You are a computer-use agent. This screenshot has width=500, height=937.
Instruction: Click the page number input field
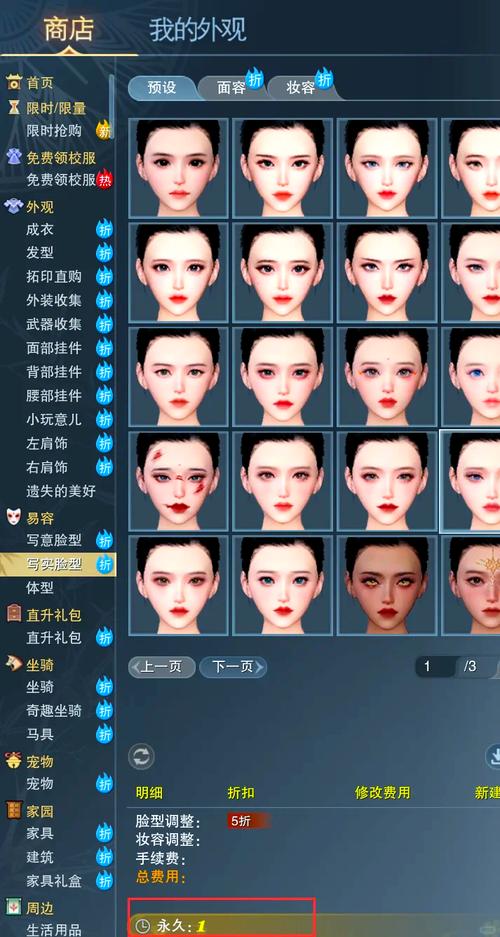434,666
